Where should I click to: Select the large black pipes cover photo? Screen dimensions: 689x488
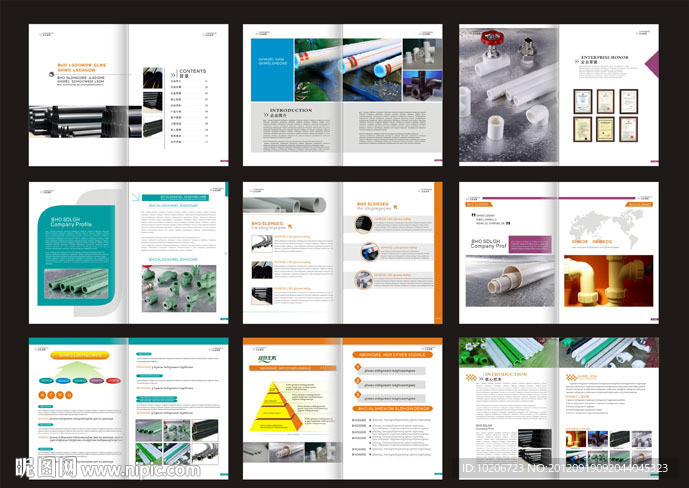[x=85, y=122]
